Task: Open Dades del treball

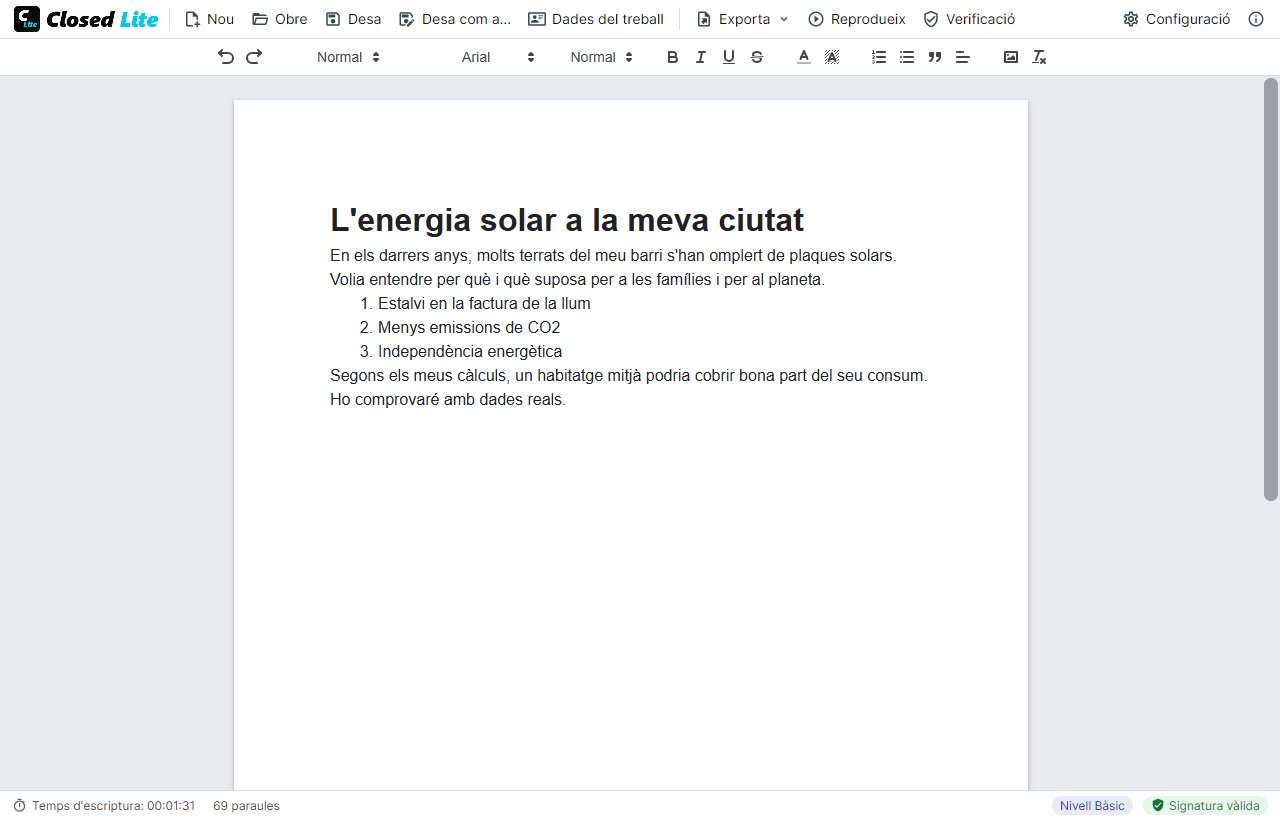Action: 596,19
